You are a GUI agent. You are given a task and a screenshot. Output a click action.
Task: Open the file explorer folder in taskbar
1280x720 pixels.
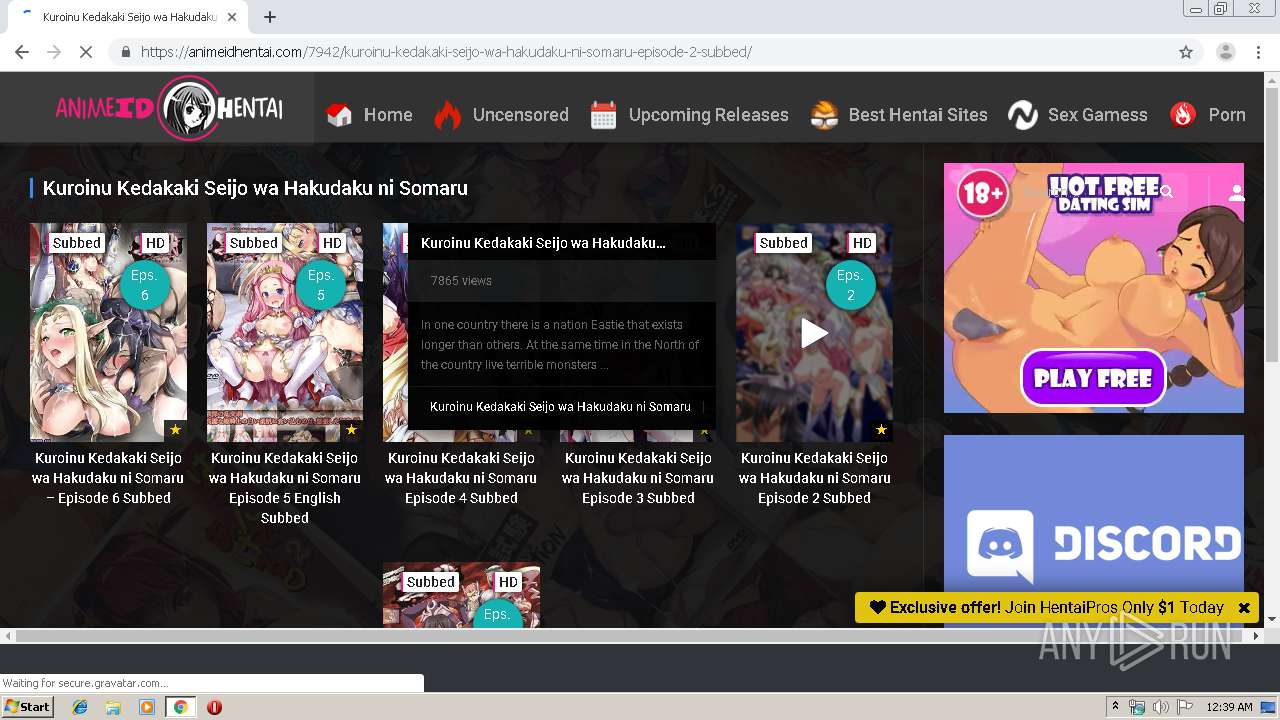point(113,707)
